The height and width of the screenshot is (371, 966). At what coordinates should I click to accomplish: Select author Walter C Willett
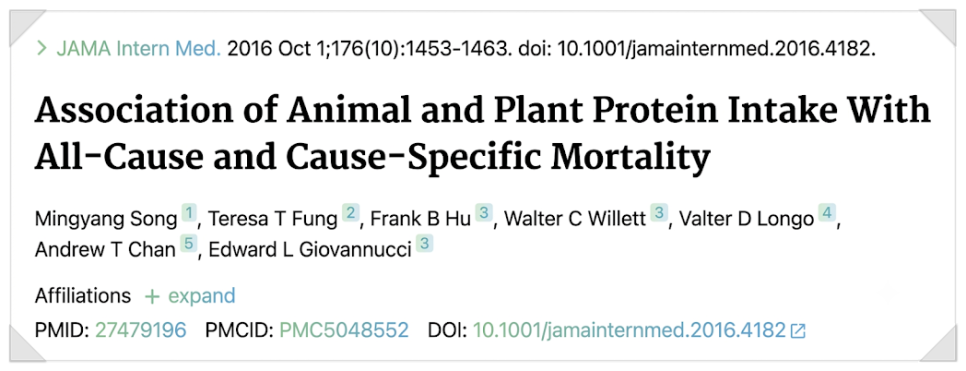574,219
